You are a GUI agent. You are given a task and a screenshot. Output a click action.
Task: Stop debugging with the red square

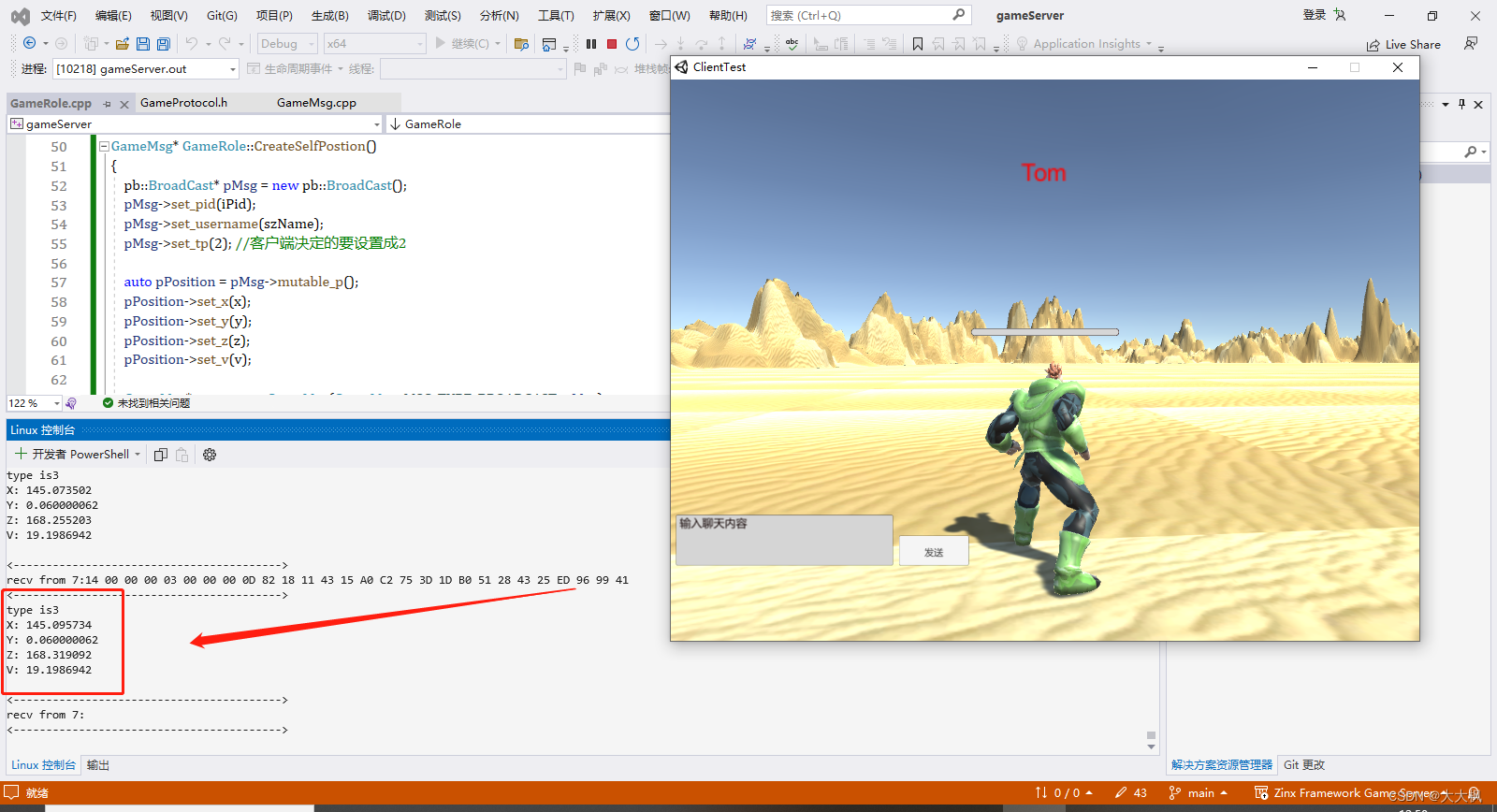[612, 44]
